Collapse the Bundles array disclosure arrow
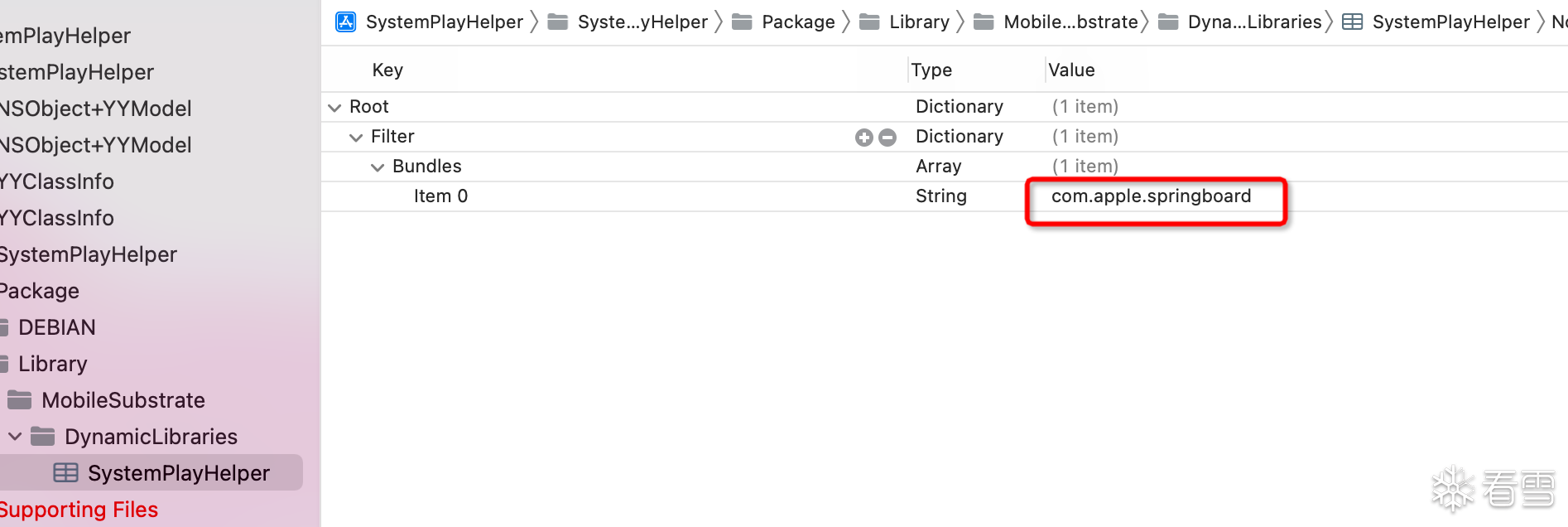The width and height of the screenshot is (1568, 527). 378,167
